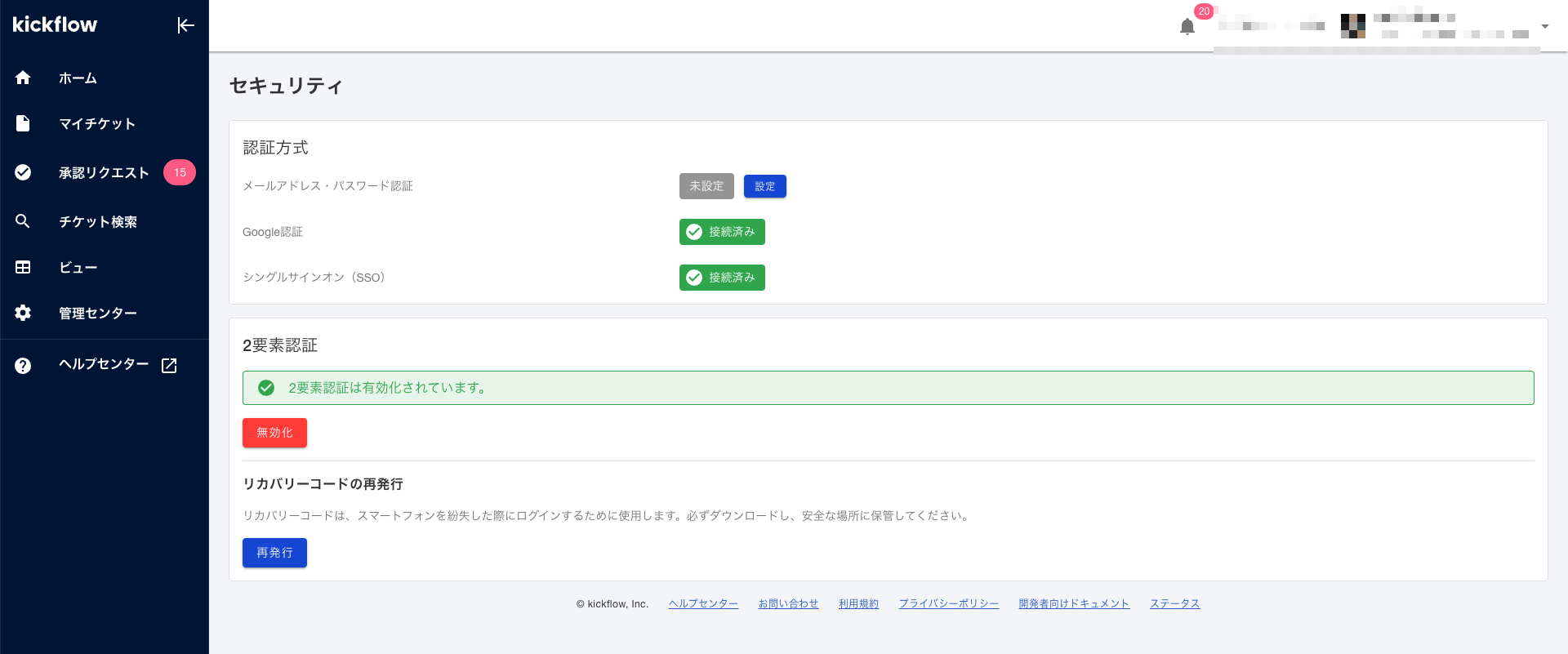Click the 認証方式 section heading

click(275, 148)
